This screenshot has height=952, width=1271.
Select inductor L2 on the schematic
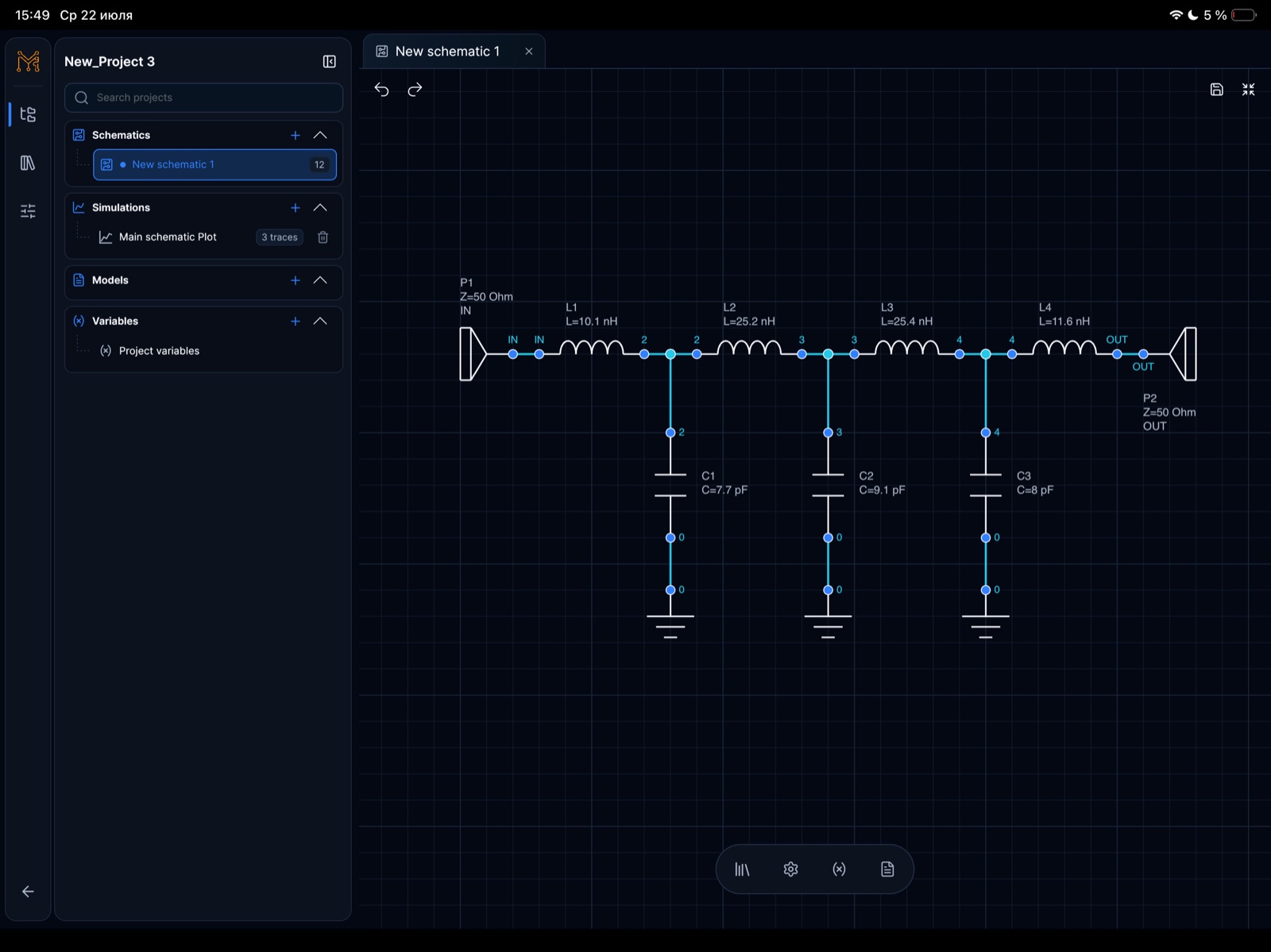[x=749, y=348]
